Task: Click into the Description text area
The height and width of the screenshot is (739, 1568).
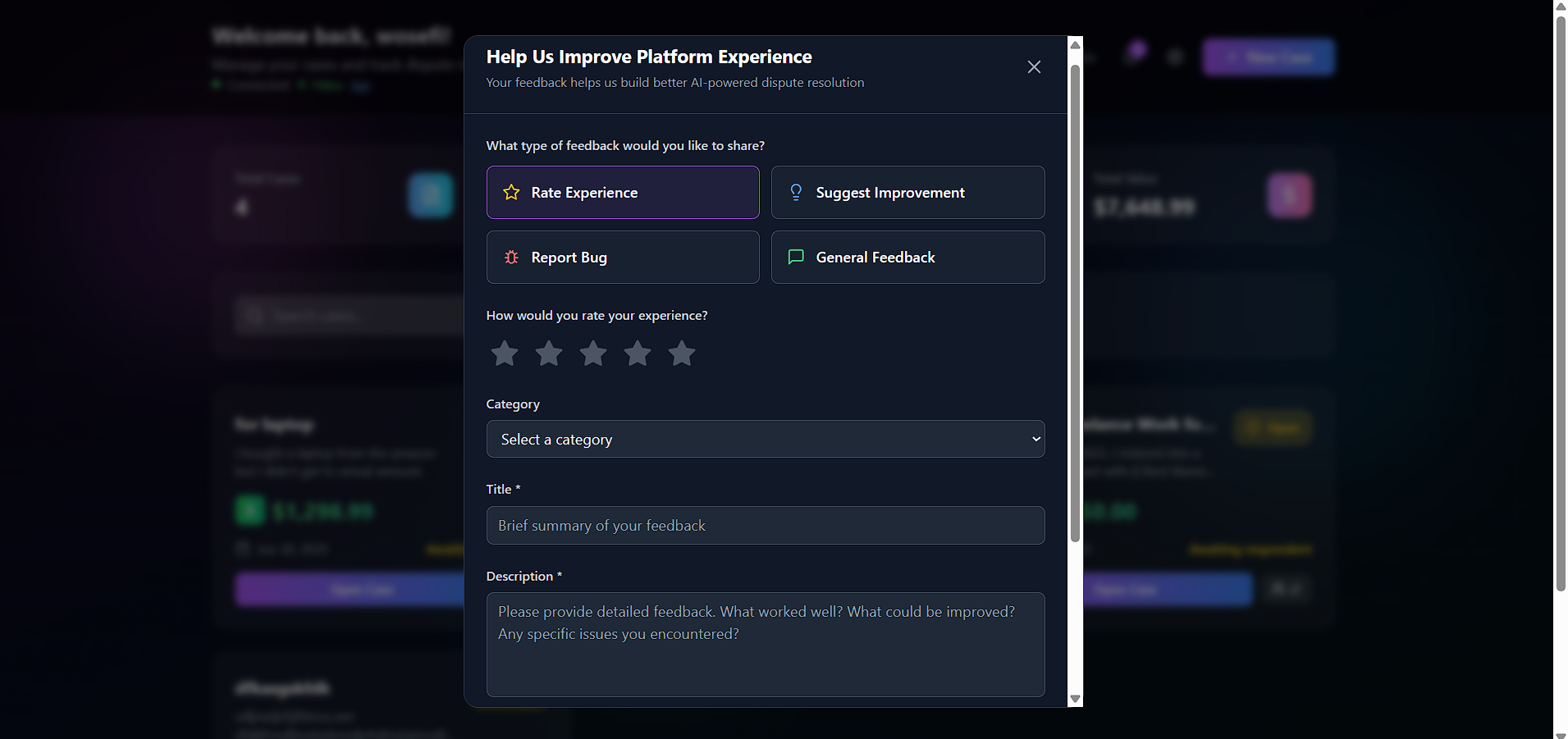Action: 766,645
